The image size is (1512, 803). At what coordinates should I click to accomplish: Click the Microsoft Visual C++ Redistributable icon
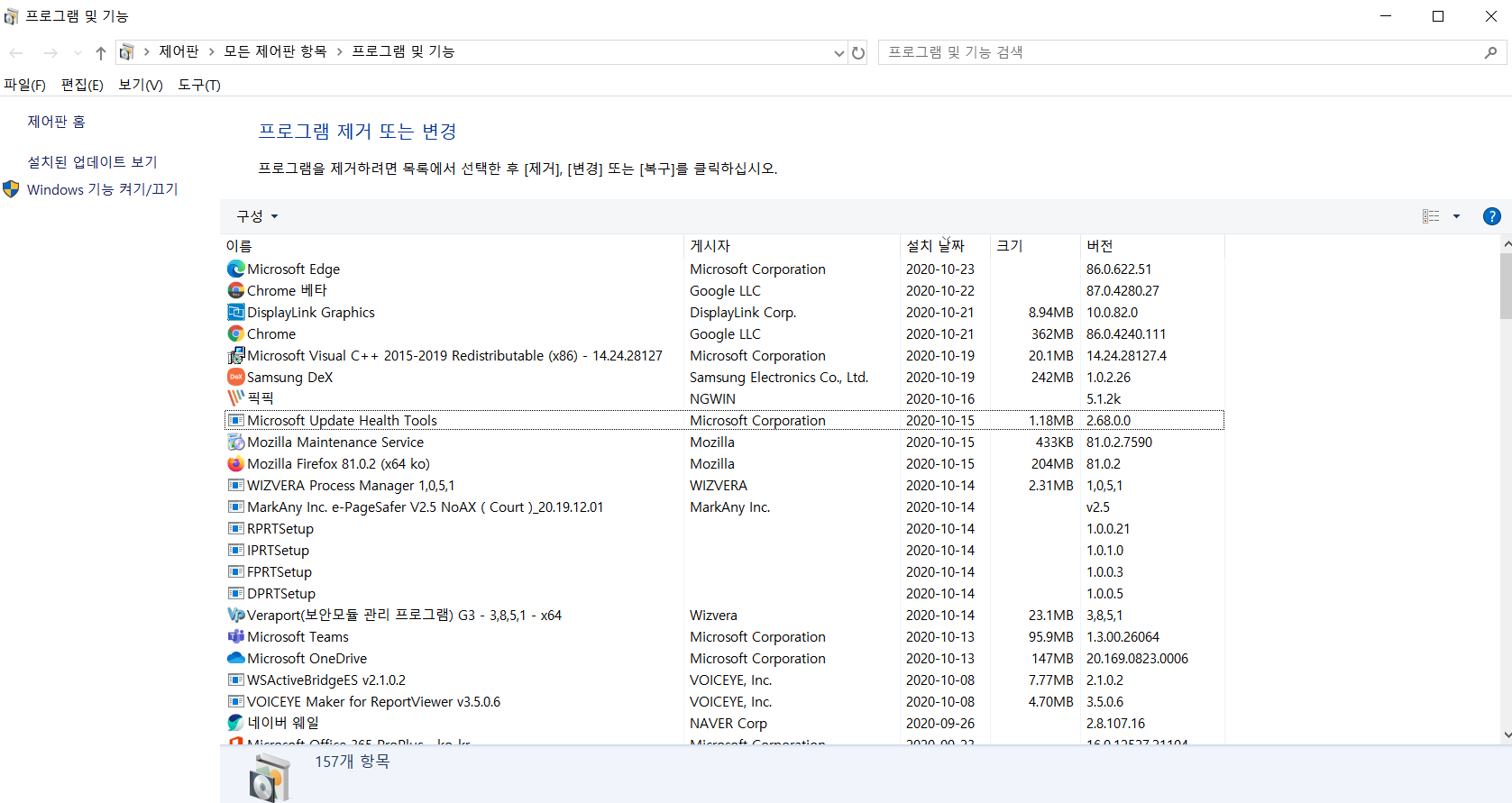[236, 355]
